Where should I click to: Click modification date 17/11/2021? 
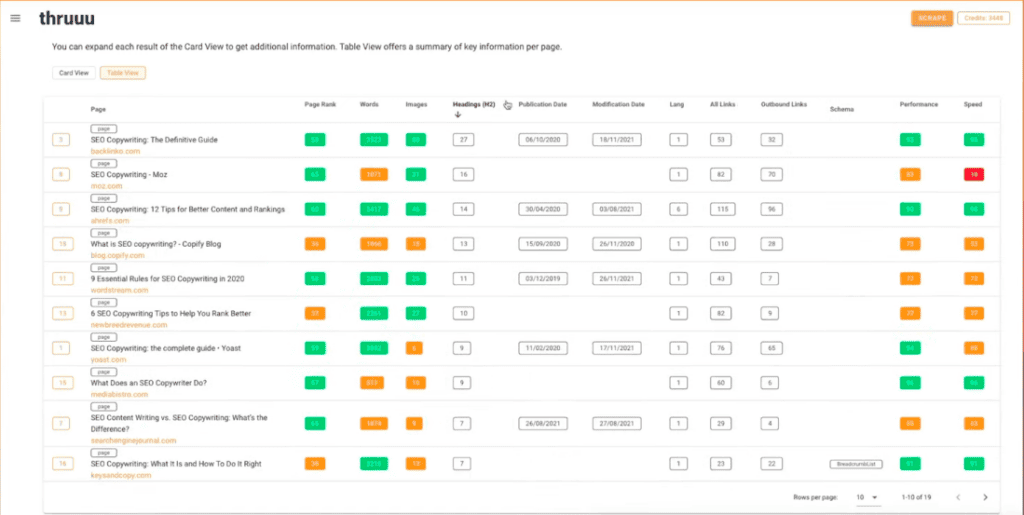pyautogui.click(x=617, y=348)
